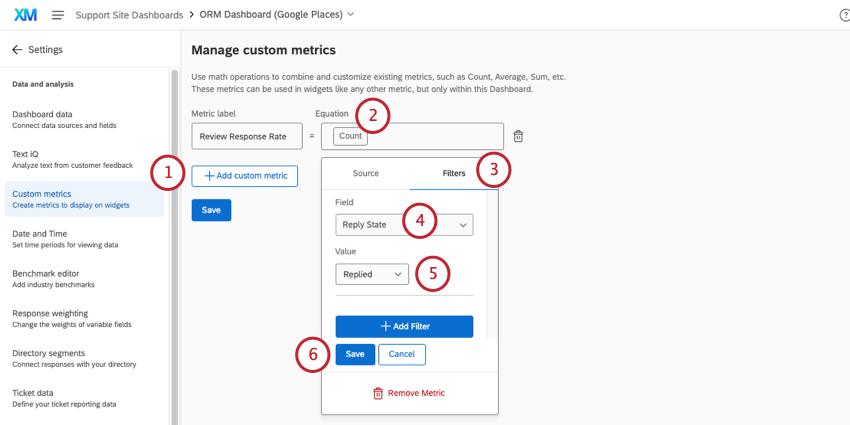Image resolution: width=850 pixels, height=425 pixels.
Task: Click Support Site Dashboards breadcrumb link
Action: click(x=129, y=15)
